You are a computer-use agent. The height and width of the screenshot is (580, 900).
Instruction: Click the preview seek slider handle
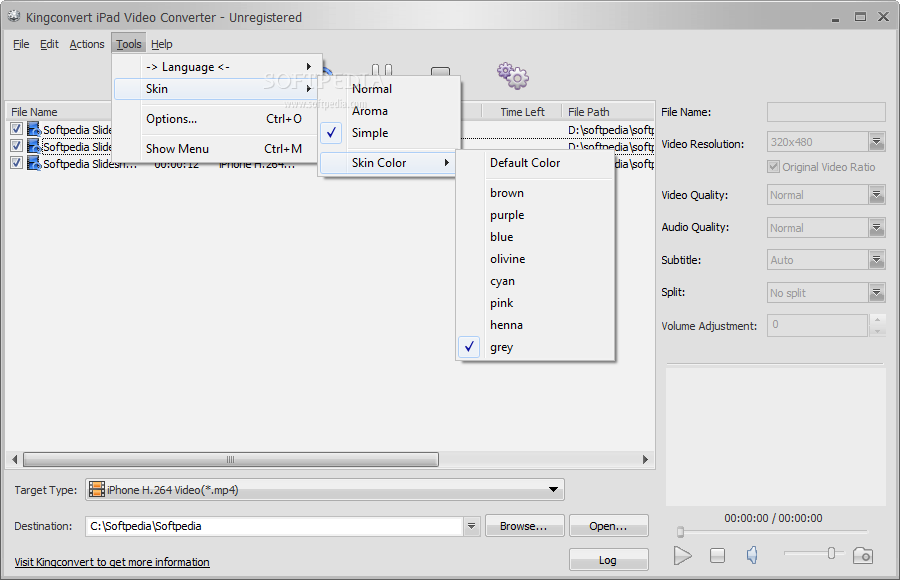pos(680,532)
